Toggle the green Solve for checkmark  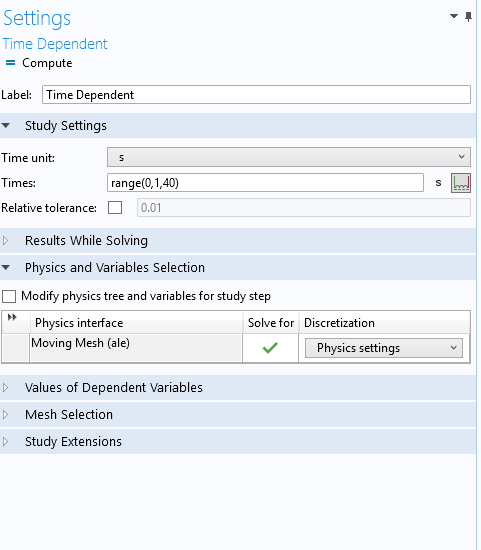coord(270,348)
